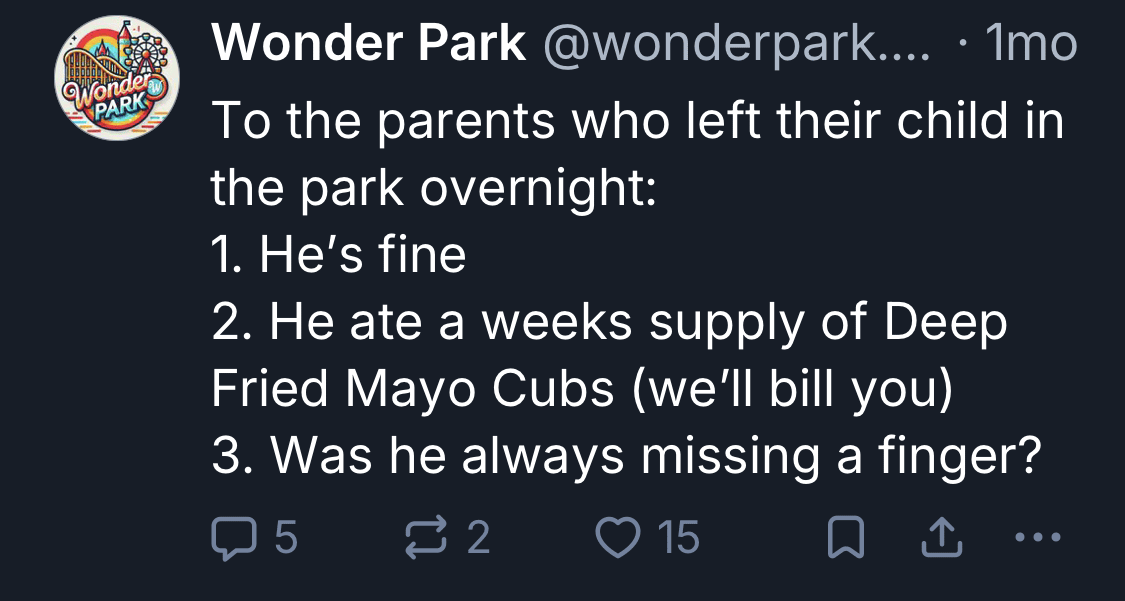Screen dimensions: 1125x601
Task: Reply using the speech bubble icon
Action: pos(231,538)
